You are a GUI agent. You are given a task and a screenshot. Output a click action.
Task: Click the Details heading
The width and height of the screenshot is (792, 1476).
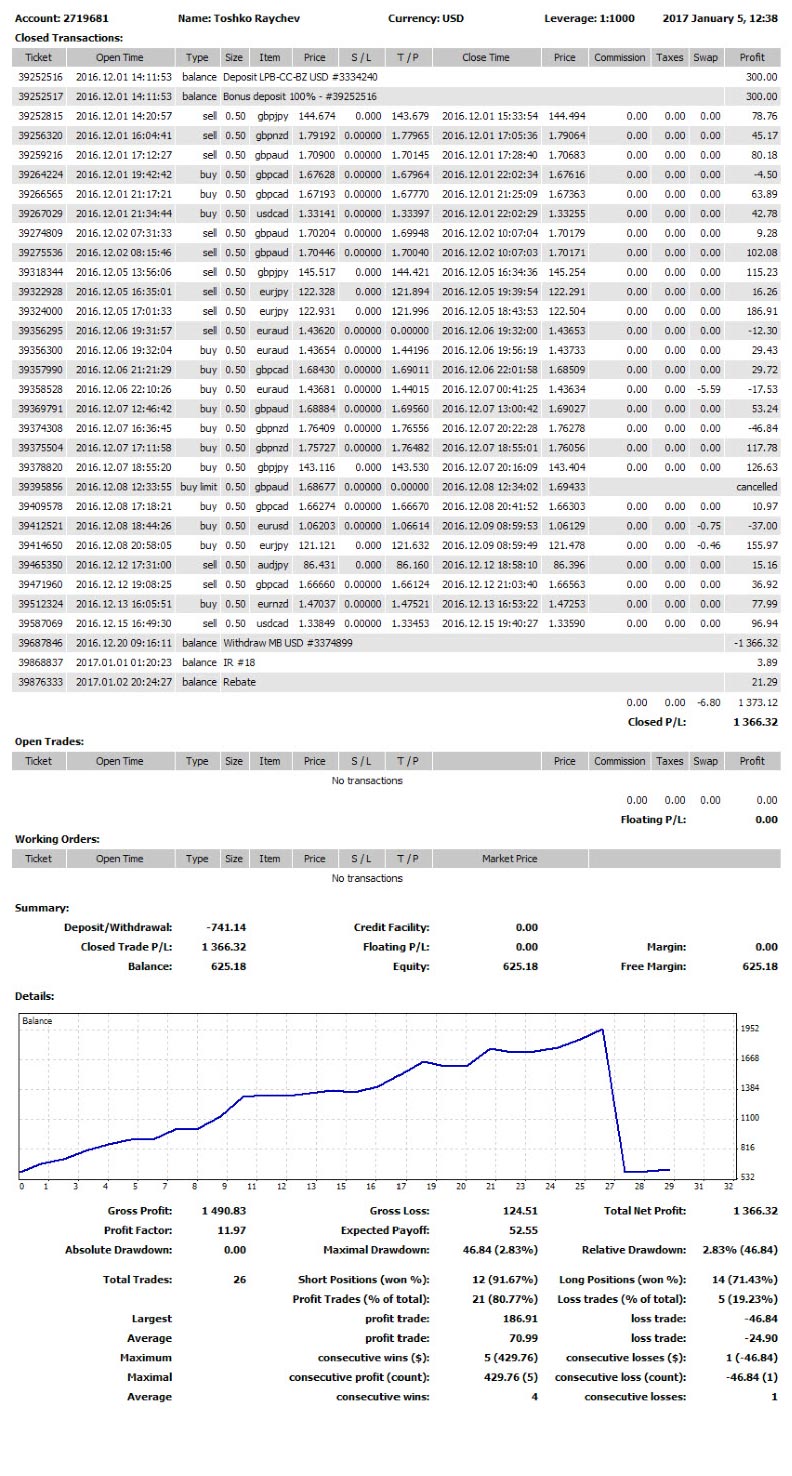click(35, 997)
